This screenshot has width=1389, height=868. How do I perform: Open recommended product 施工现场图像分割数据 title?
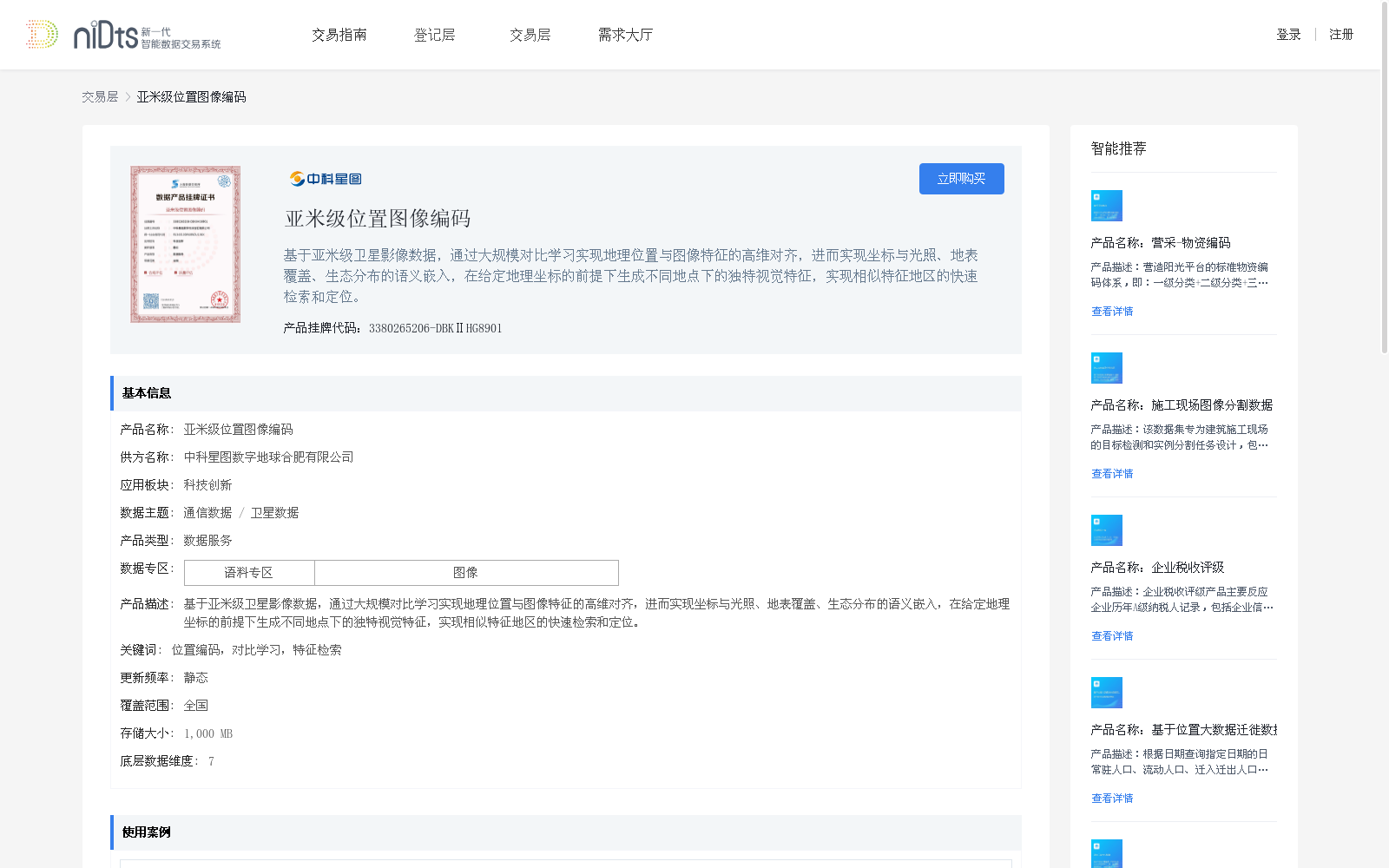click(1182, 405)
